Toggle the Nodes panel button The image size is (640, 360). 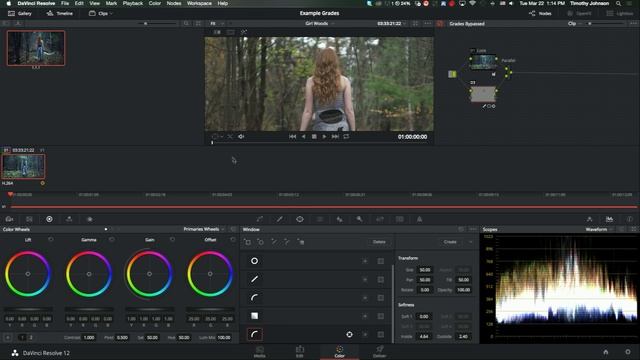[x=540, y=13]
